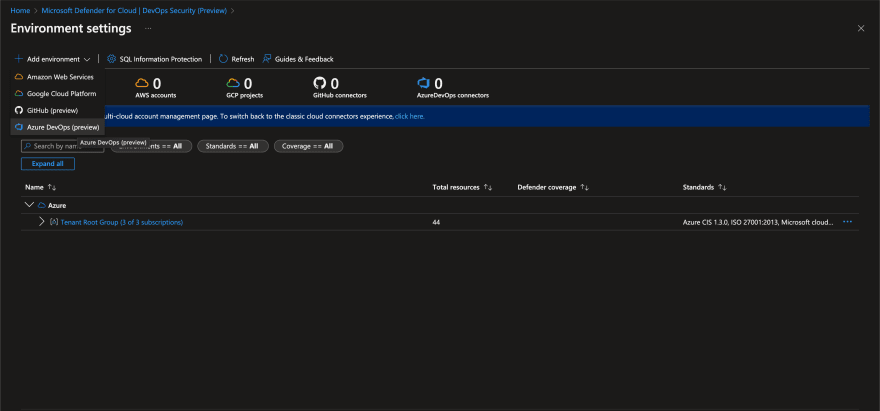The image size is (880, 411).
Task: Open the Coverage == All filter
Action: click(x=309, y=146)
